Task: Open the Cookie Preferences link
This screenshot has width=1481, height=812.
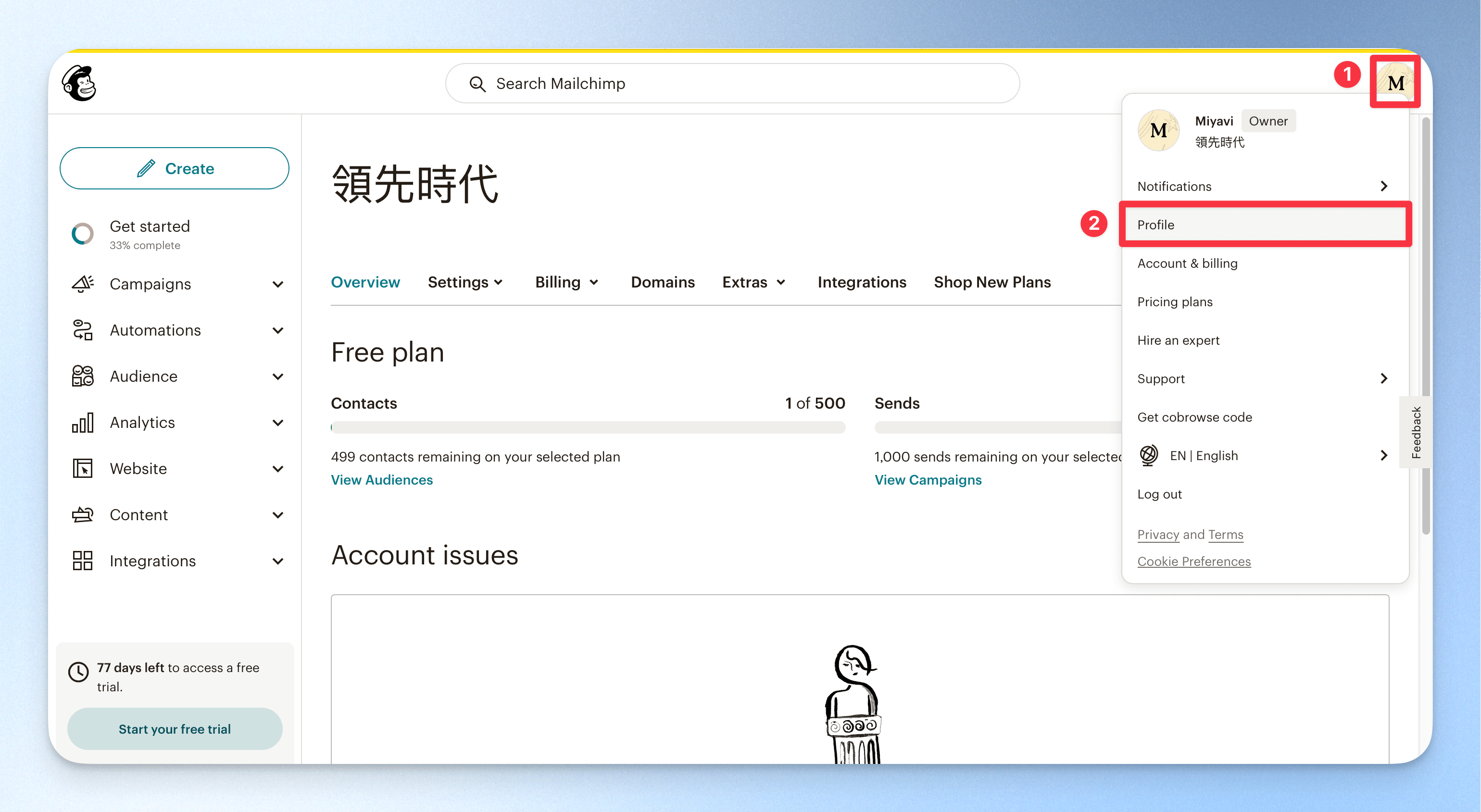Action: click(x=1193, y=562)
